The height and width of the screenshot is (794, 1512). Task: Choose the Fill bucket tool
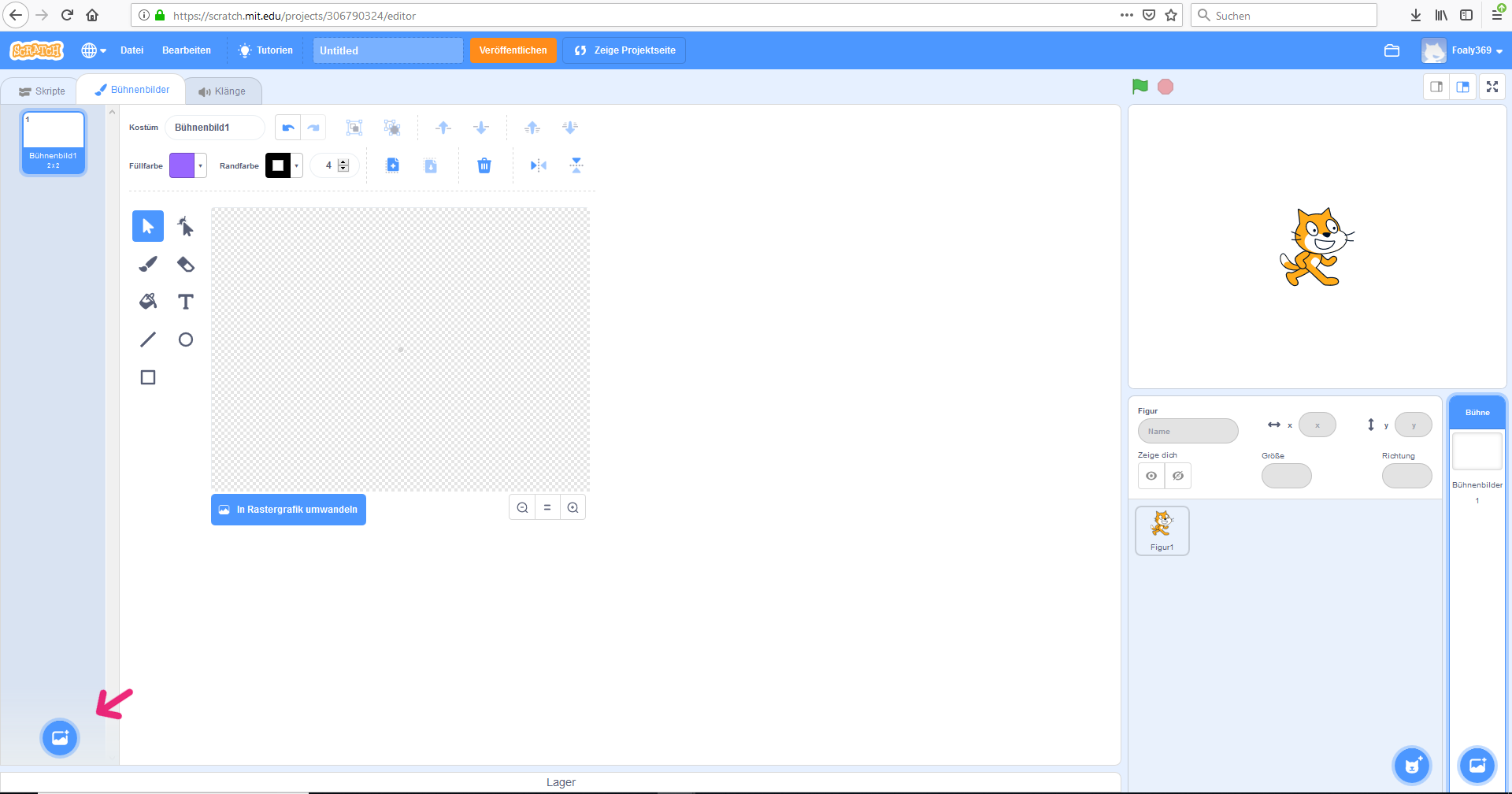point(148,302)
